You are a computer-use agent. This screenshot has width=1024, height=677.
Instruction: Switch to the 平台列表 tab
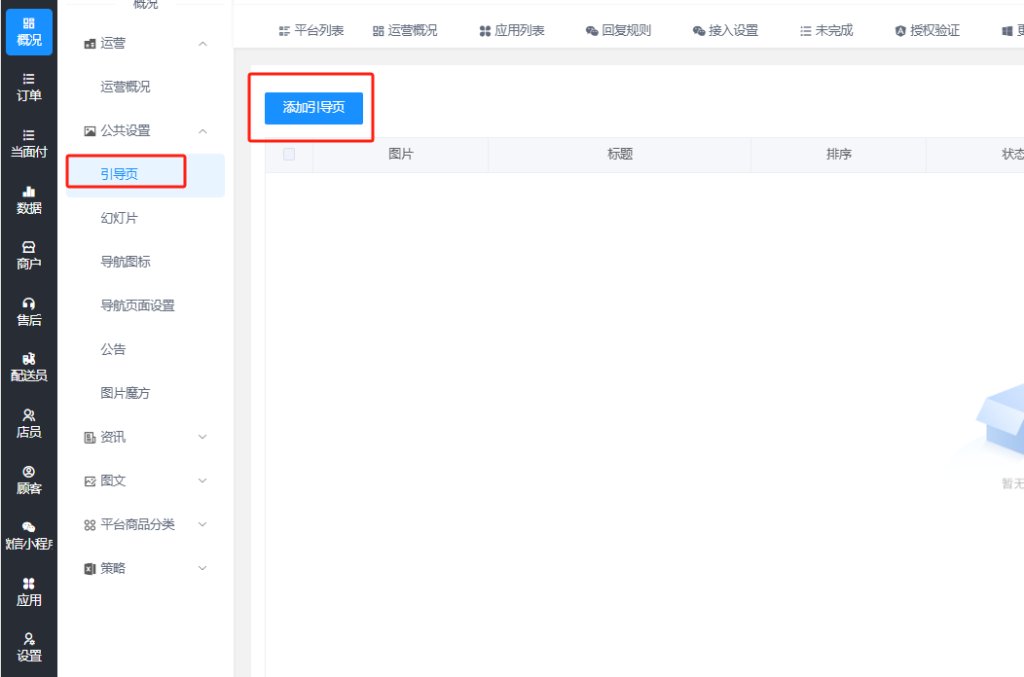pos(311,31)
